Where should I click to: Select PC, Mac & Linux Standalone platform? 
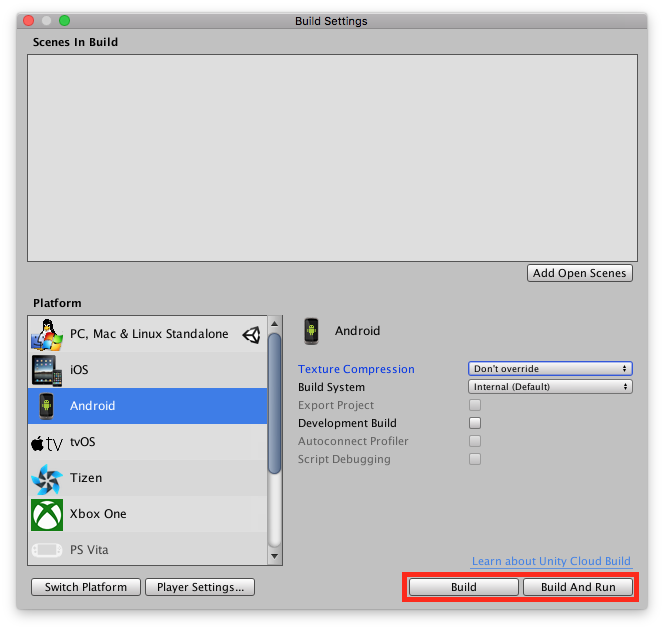pos(147,334)
